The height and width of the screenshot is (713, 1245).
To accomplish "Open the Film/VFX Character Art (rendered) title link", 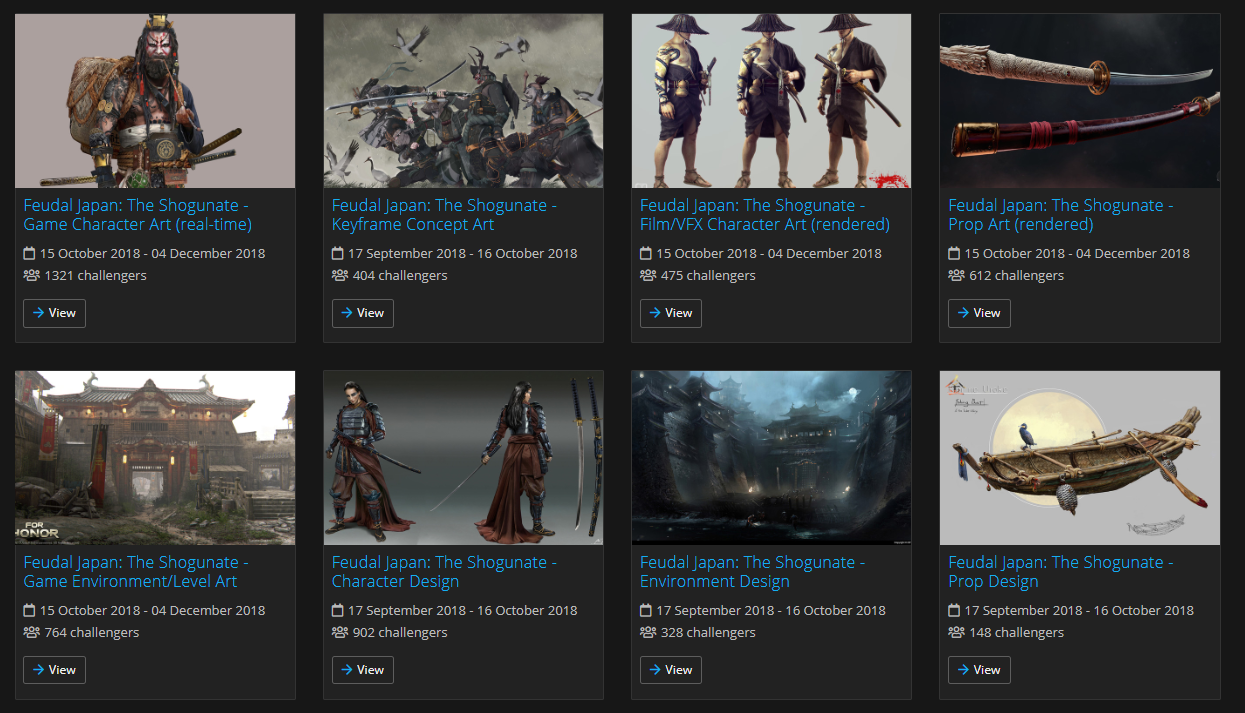I will (765, 215).
